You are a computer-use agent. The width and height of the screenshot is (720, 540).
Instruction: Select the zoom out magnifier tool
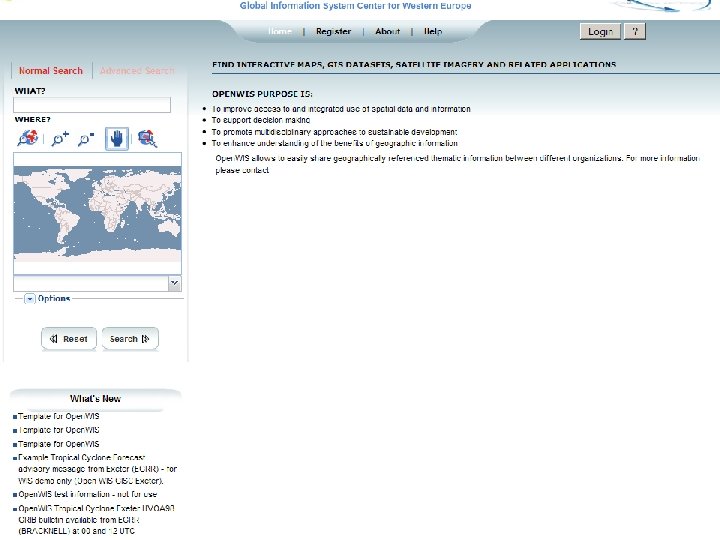click(x=86, y=138)
